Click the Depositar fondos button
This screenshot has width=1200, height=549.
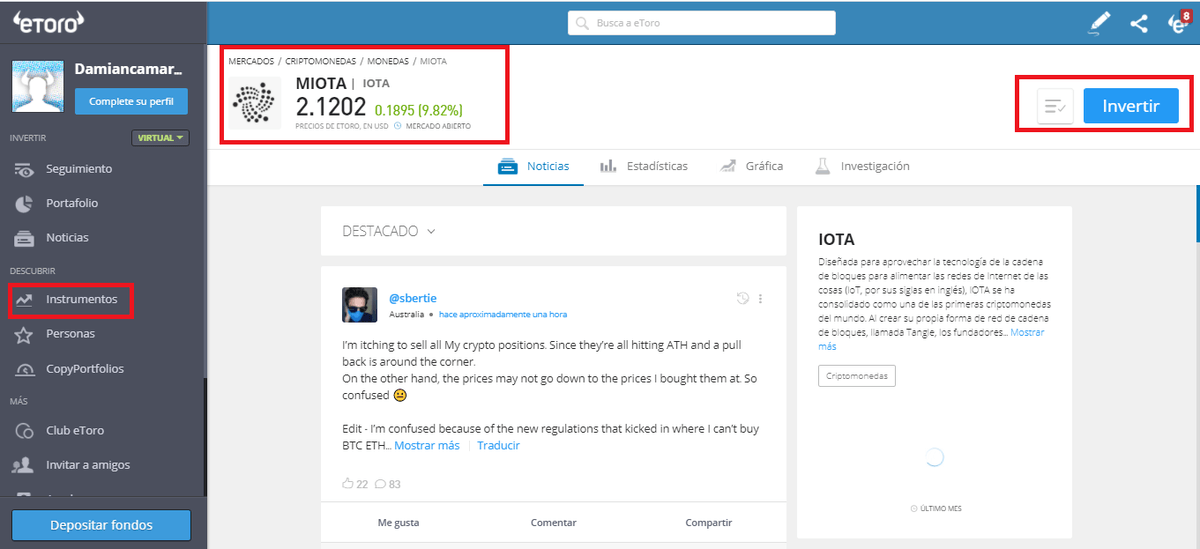101,525
